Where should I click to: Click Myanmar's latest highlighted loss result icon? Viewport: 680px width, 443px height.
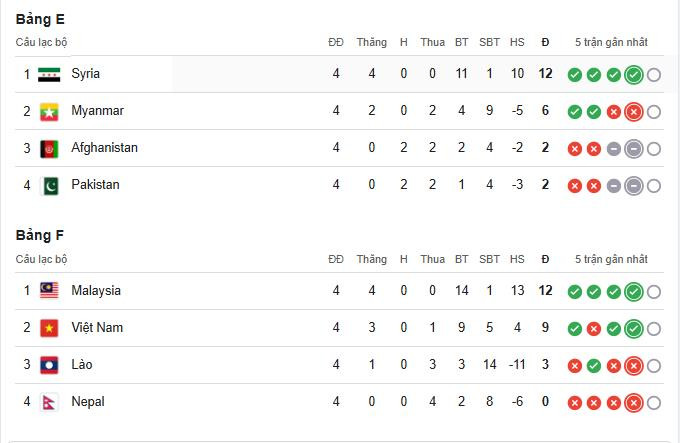633,112
